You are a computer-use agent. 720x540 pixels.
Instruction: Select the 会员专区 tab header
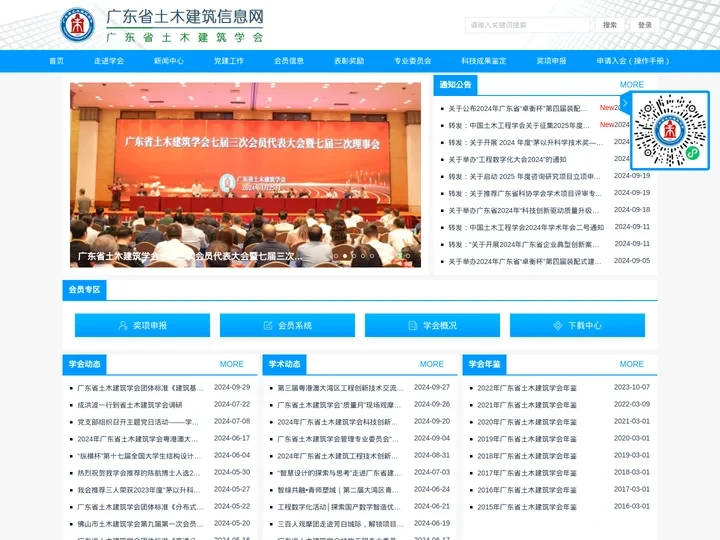coord(84,290)
